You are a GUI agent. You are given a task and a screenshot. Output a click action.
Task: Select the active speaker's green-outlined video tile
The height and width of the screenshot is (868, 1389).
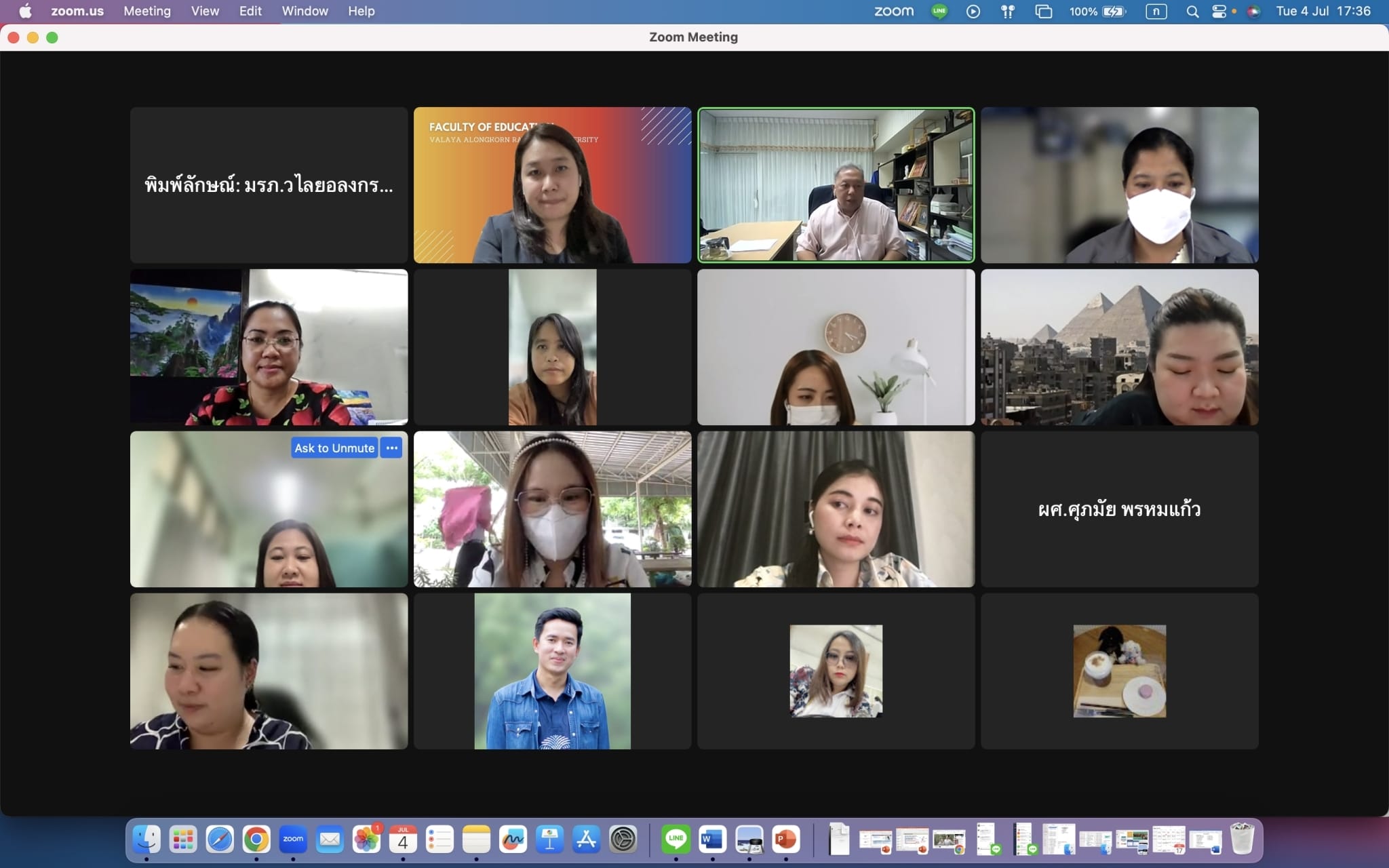click(x=836, y=184)
